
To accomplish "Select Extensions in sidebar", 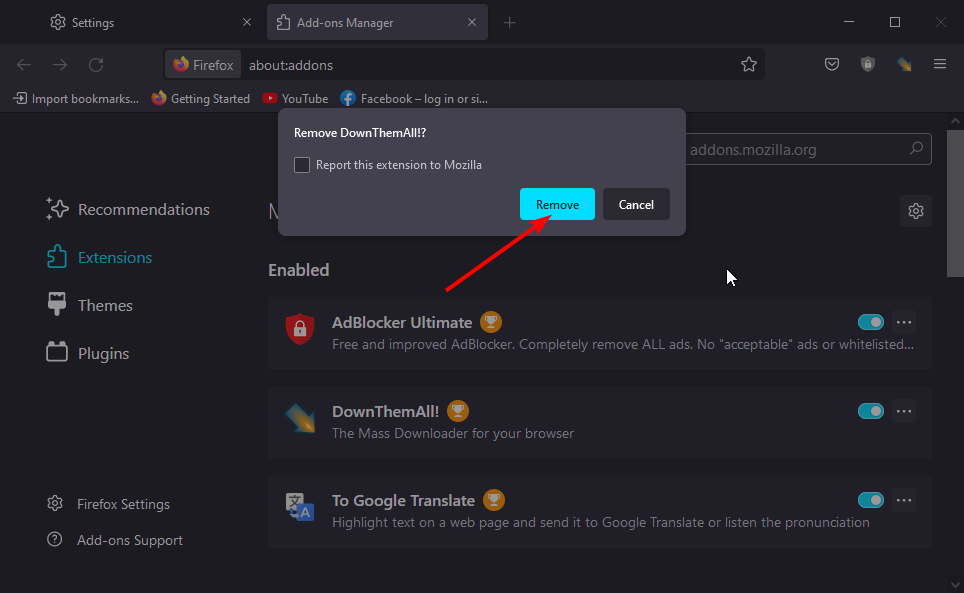I will point(99,257).
